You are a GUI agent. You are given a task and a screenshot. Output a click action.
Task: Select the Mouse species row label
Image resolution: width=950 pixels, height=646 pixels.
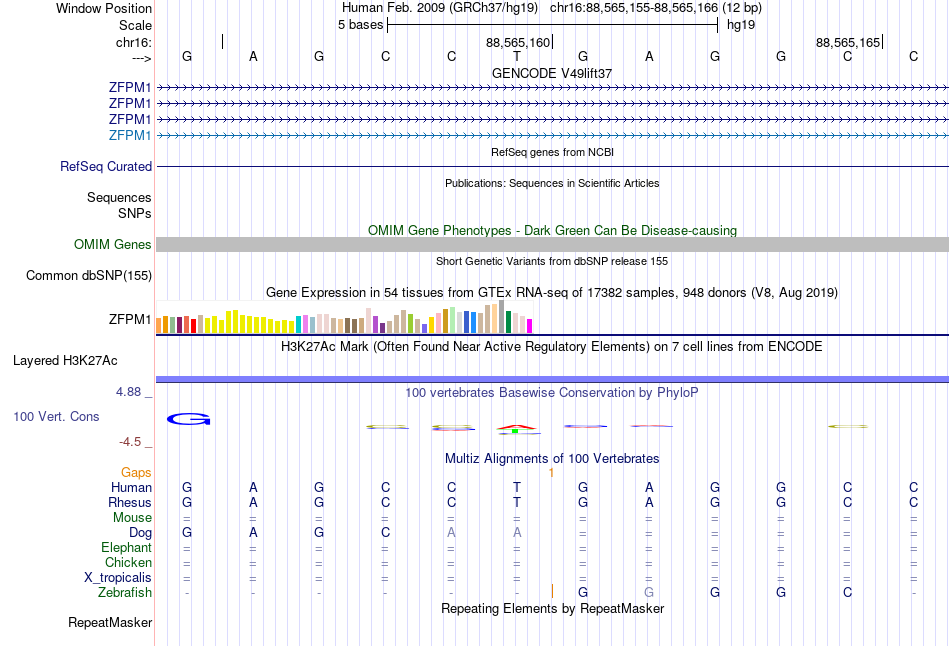coord(132,518)
